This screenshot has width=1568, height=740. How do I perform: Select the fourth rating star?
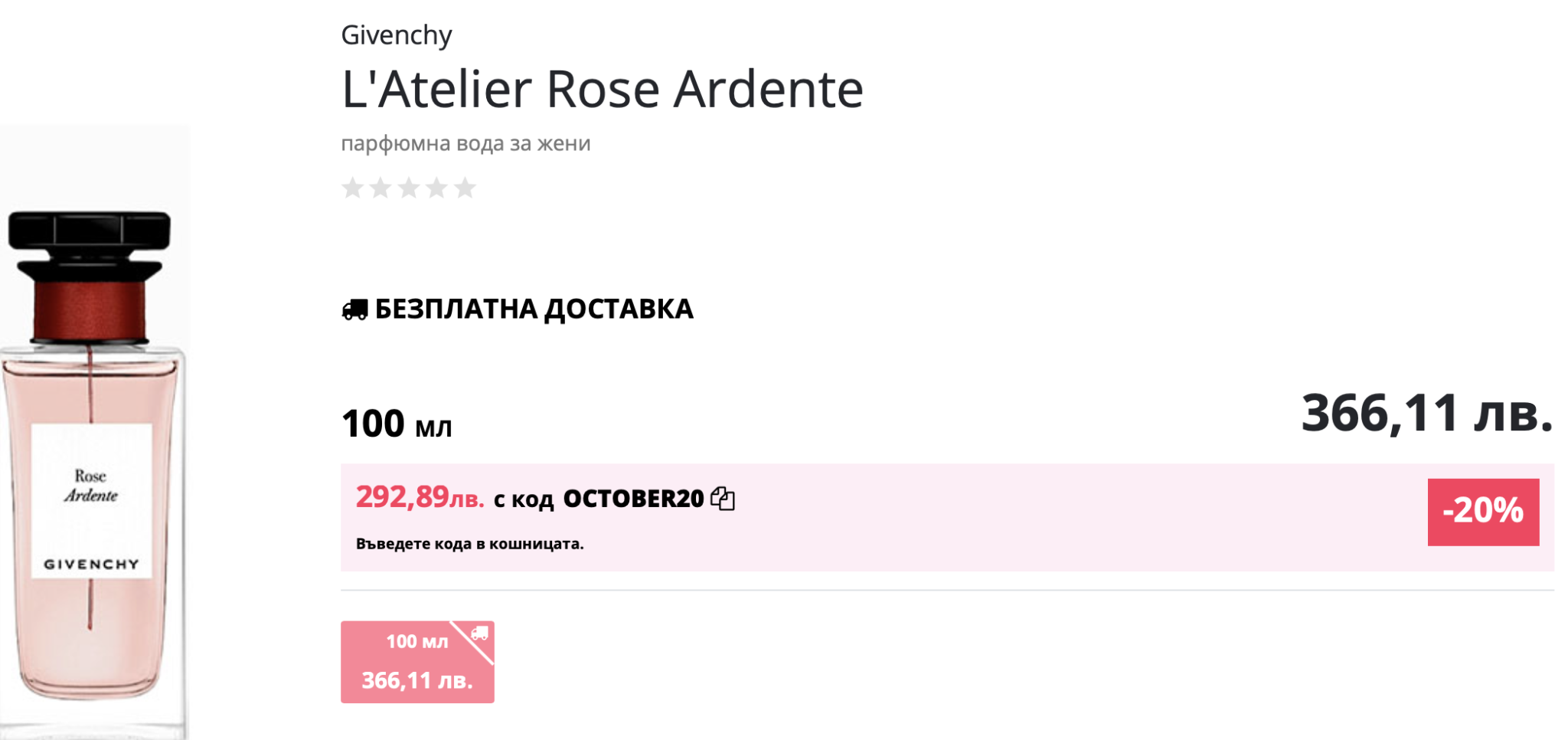click(436, 188)
